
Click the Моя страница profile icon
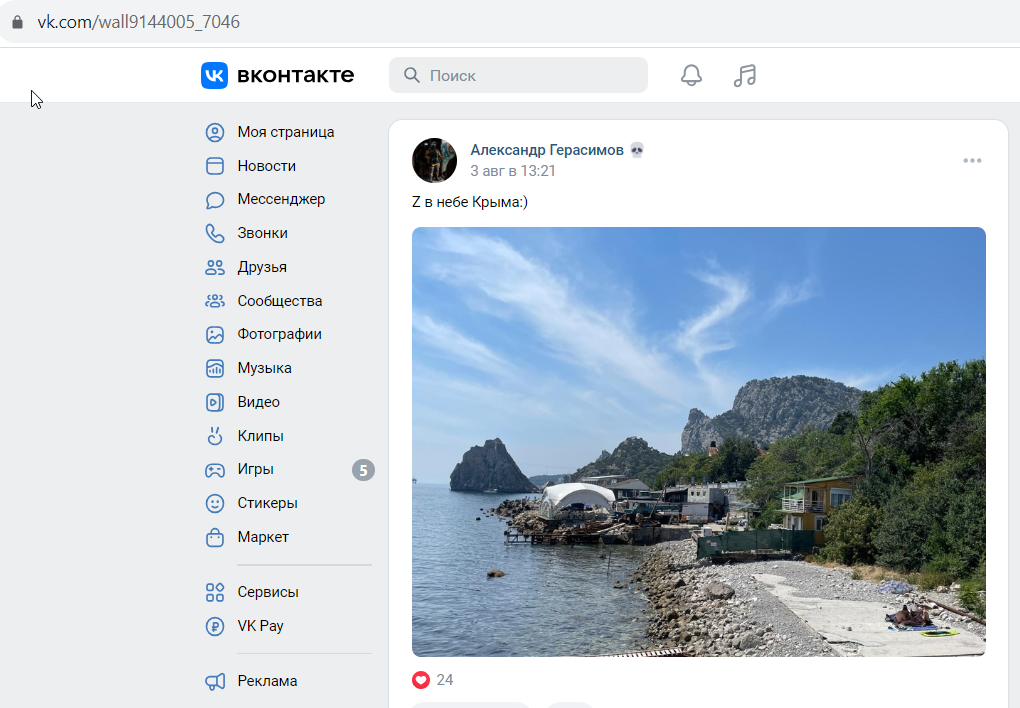215,132
